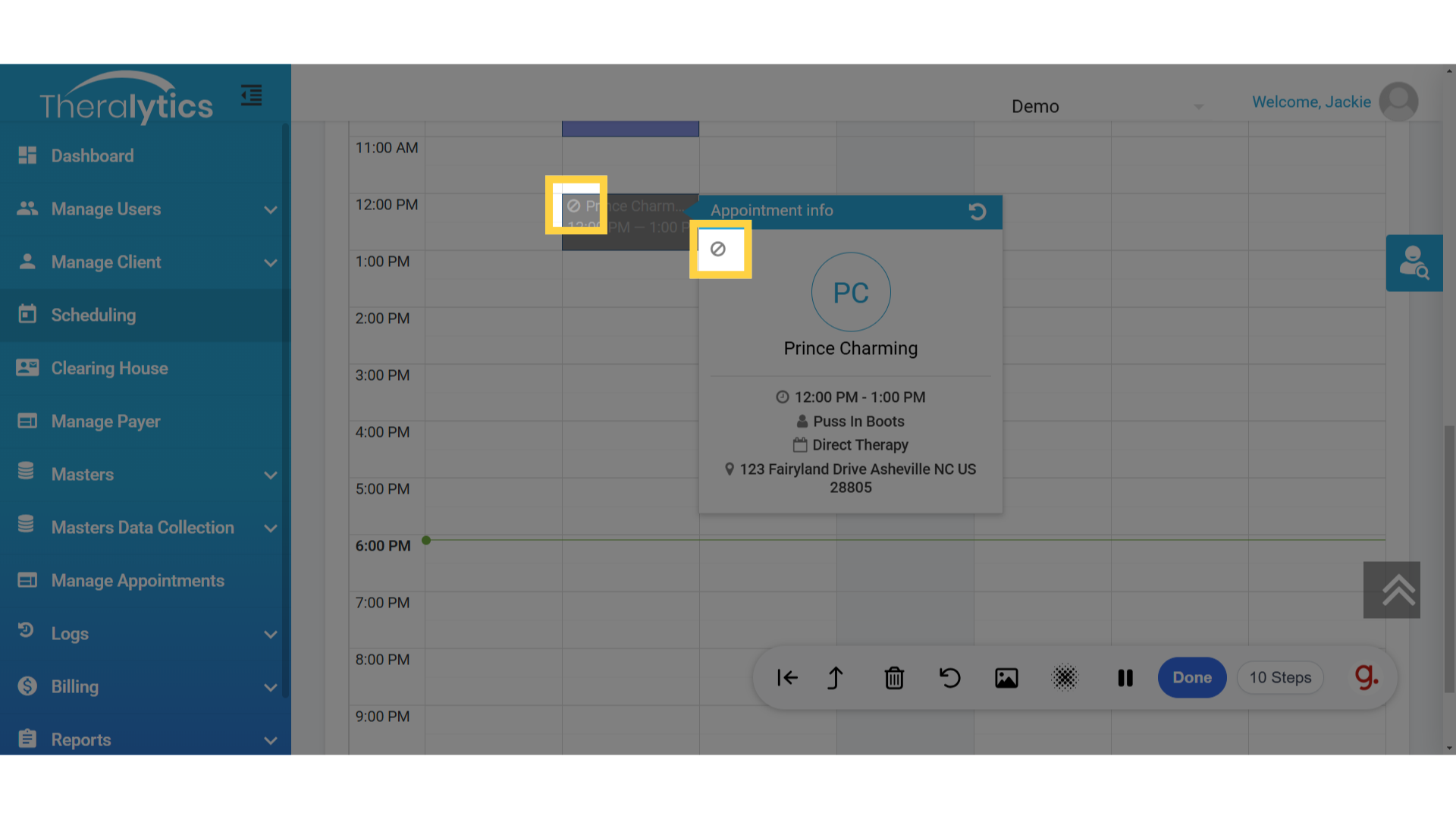Expand the Billing submenu chevron
The height and width of the screenshot is (819, 1456).
(x=270, y=687)
